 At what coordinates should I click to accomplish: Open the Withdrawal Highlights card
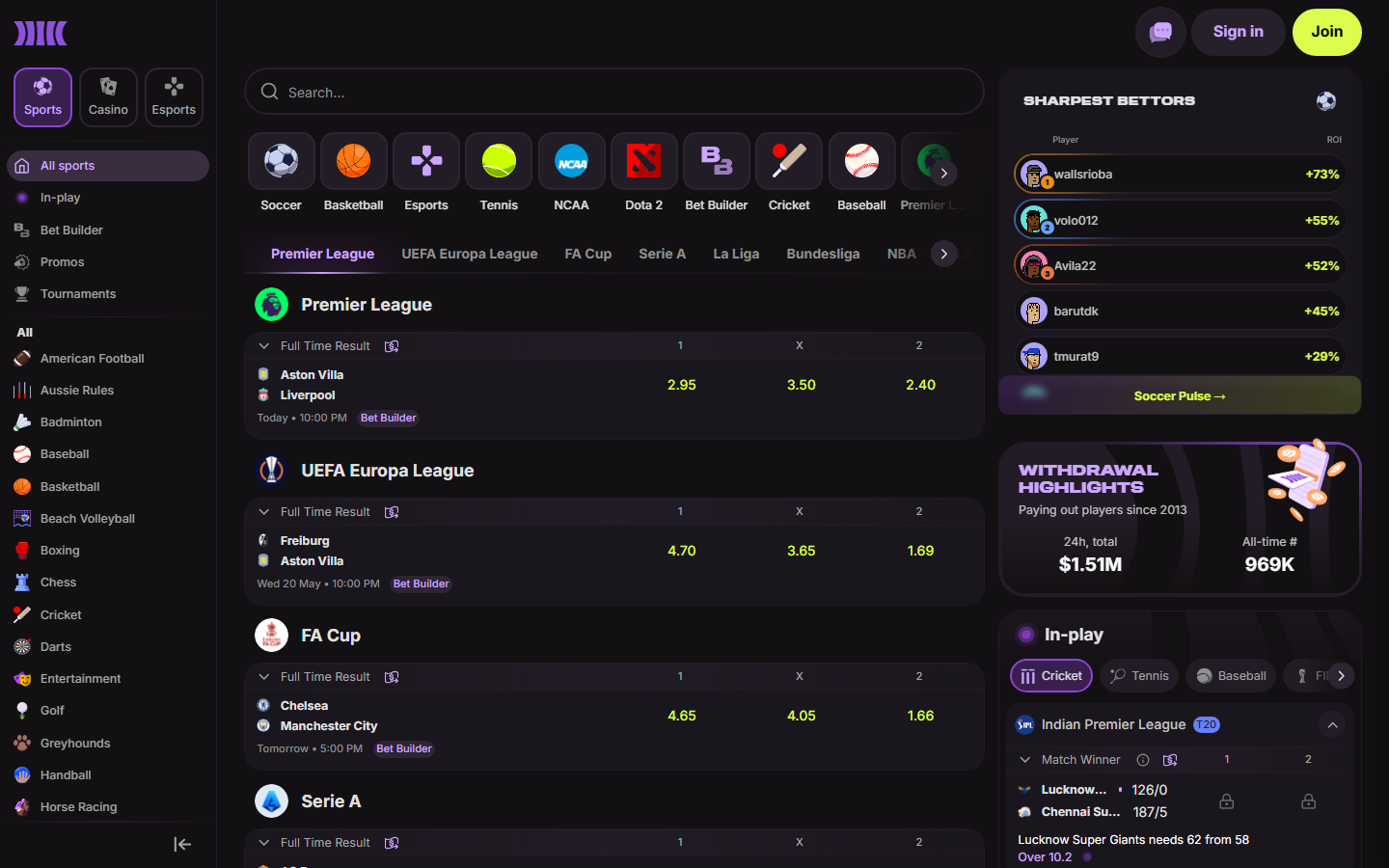[x=1180, y=519]
